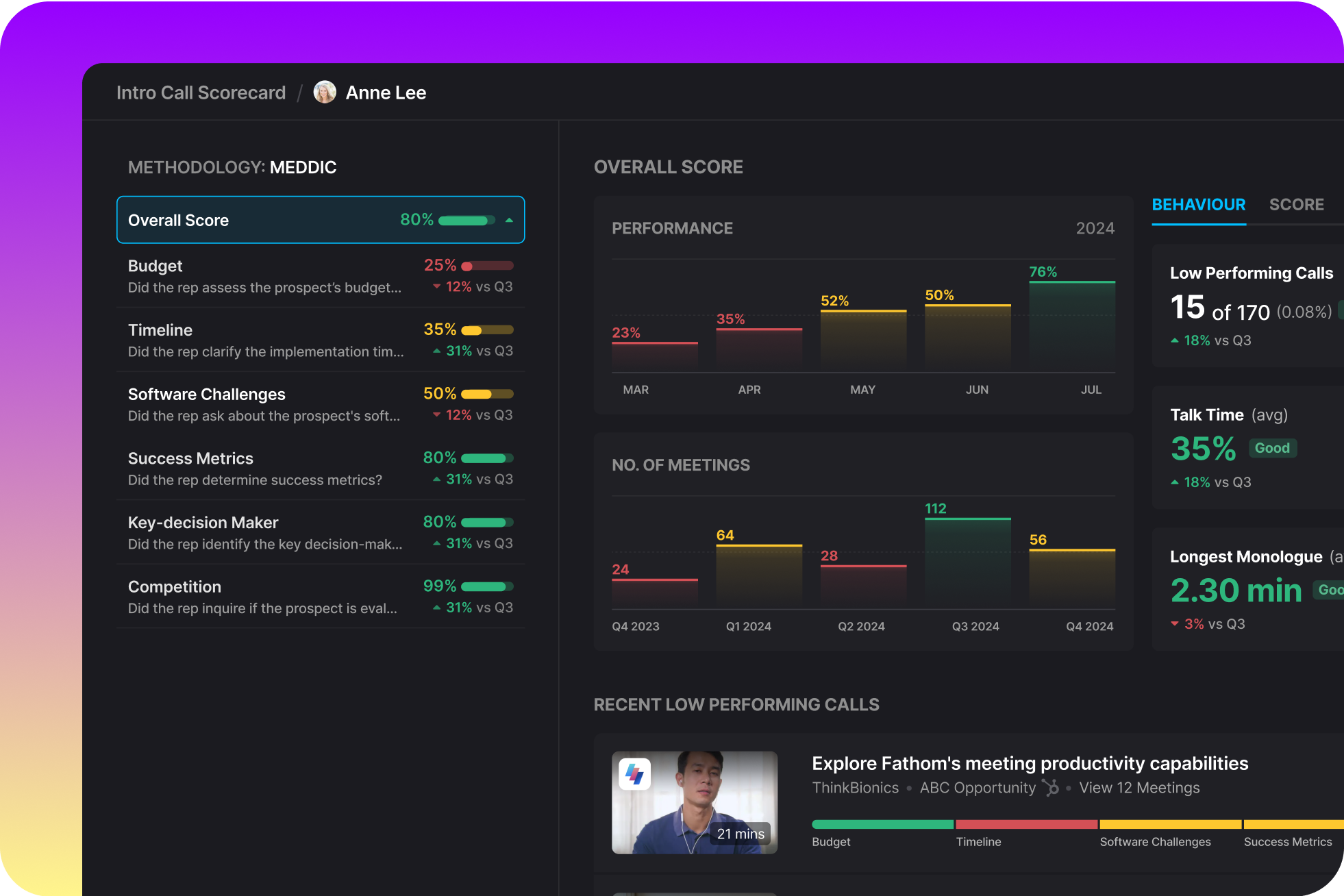The height and width of the screenshot is (896, 1344).
Task: Select the Success Metrics criterion row
Action: (321, 469)
